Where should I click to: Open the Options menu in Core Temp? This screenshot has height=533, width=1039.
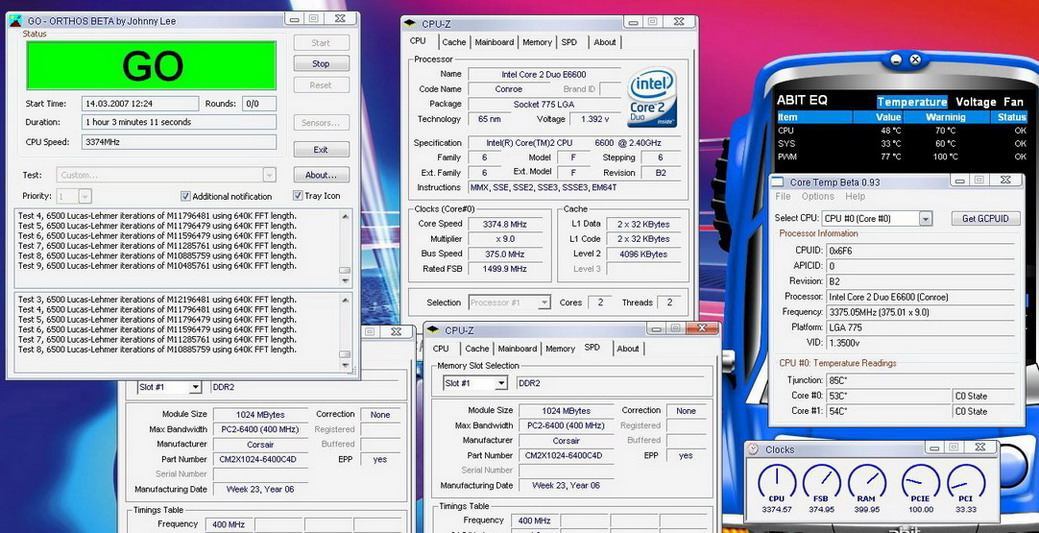[818, 197]
